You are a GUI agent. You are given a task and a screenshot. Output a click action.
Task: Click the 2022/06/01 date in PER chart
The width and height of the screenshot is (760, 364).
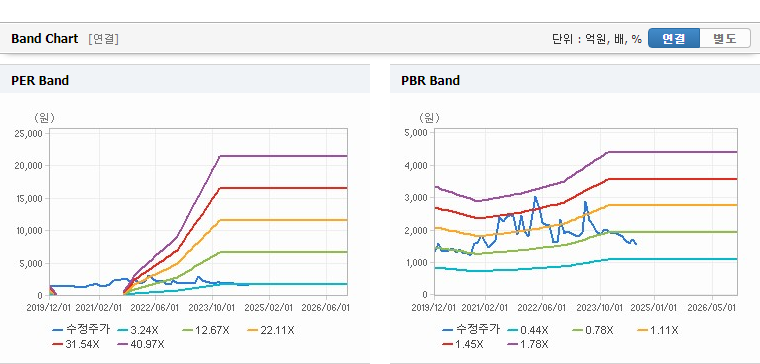click(155, 307)
